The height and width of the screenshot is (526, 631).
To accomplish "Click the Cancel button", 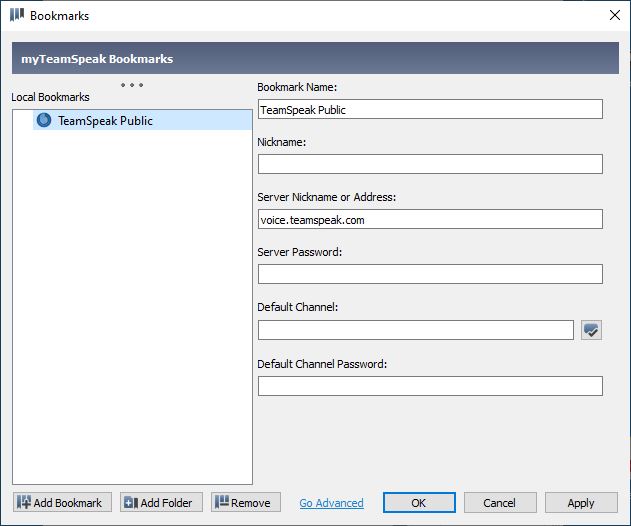I will [x=500, y=502].
